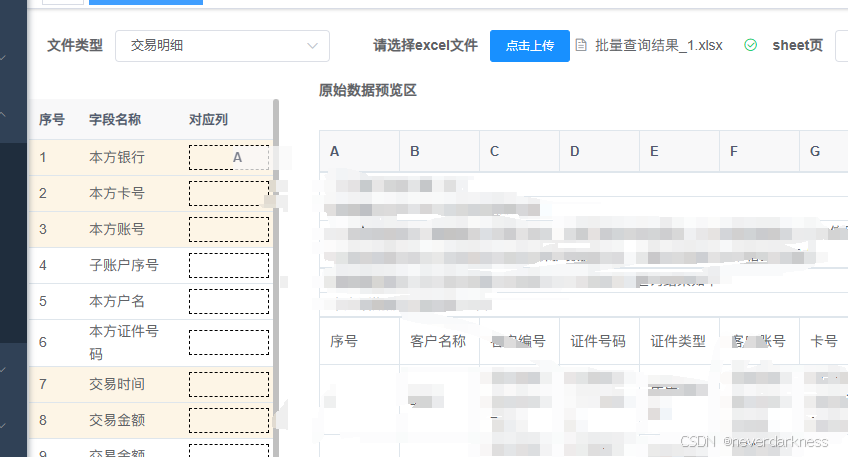Image resolution: width=848 pixels, height=457 pixels.
Task: Select column D header in preview
Action: click(599, 151)
